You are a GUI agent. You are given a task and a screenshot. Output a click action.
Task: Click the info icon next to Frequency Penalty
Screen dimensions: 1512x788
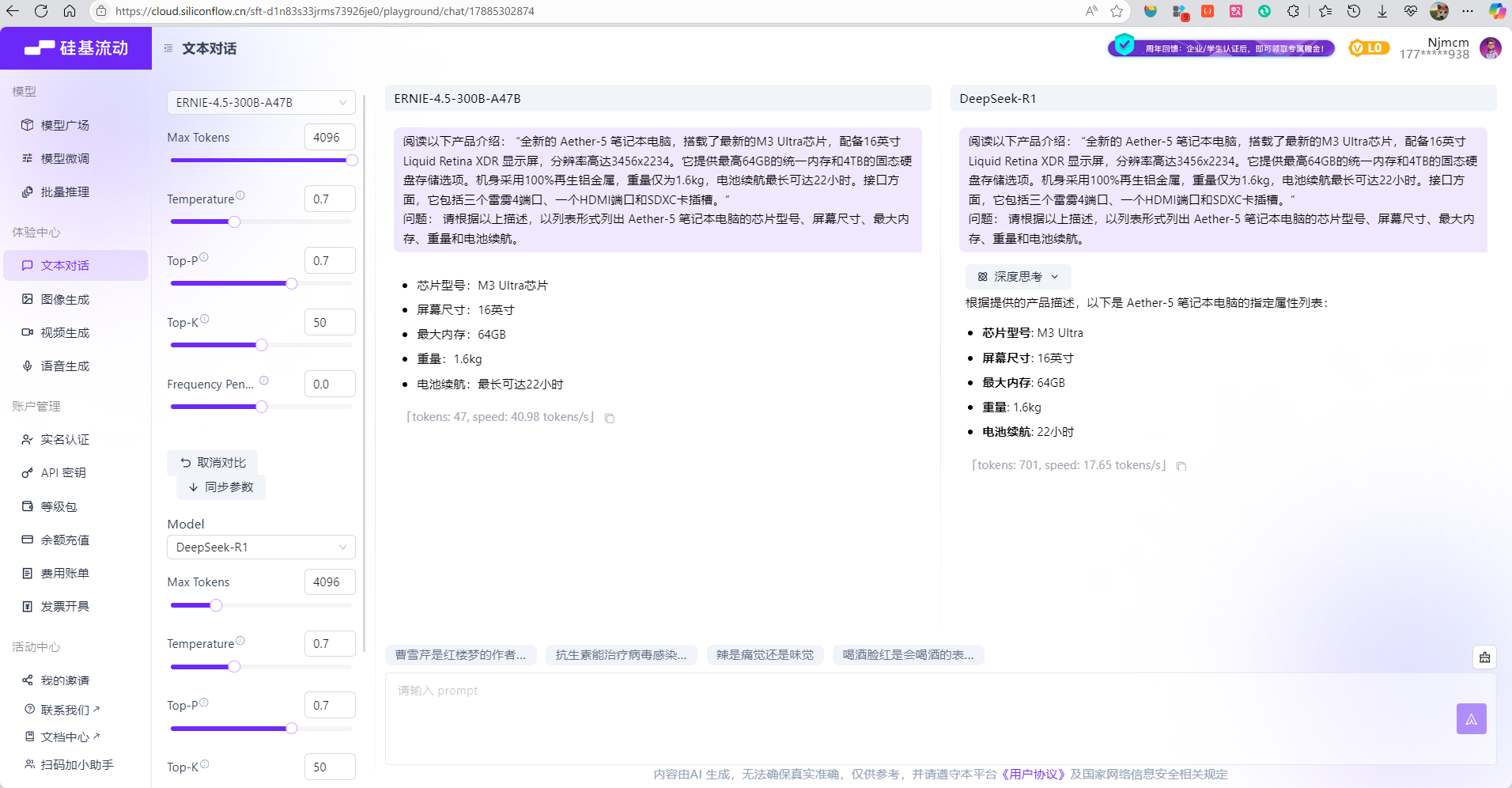point(264,381)
